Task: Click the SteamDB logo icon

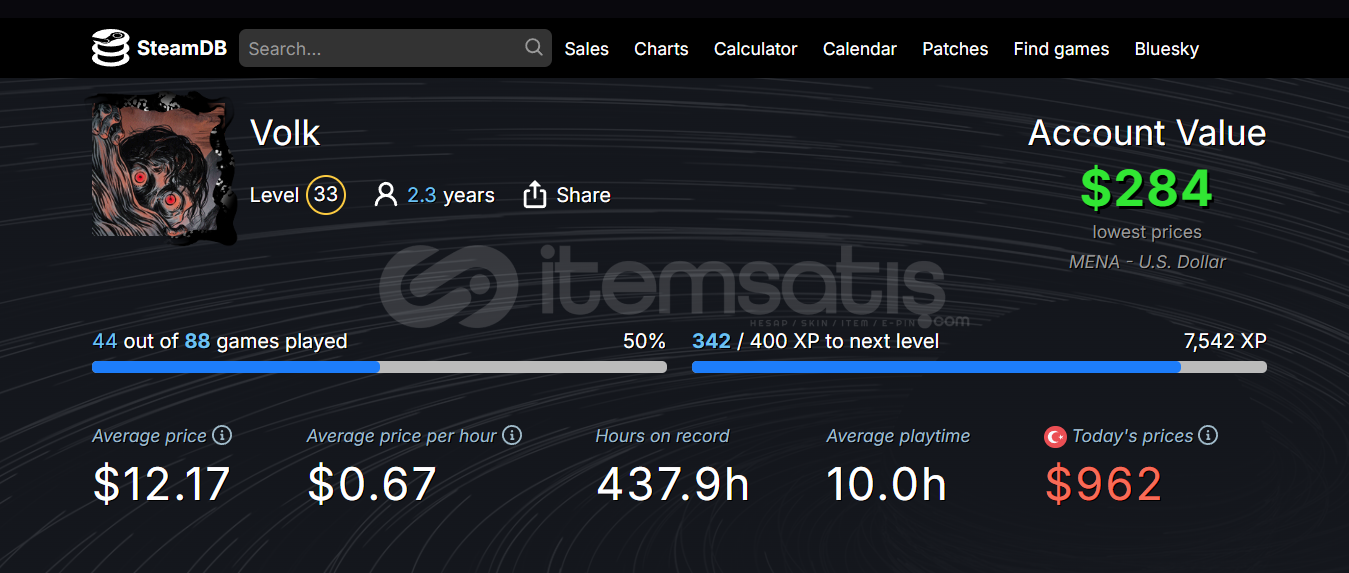Action: 111,48
